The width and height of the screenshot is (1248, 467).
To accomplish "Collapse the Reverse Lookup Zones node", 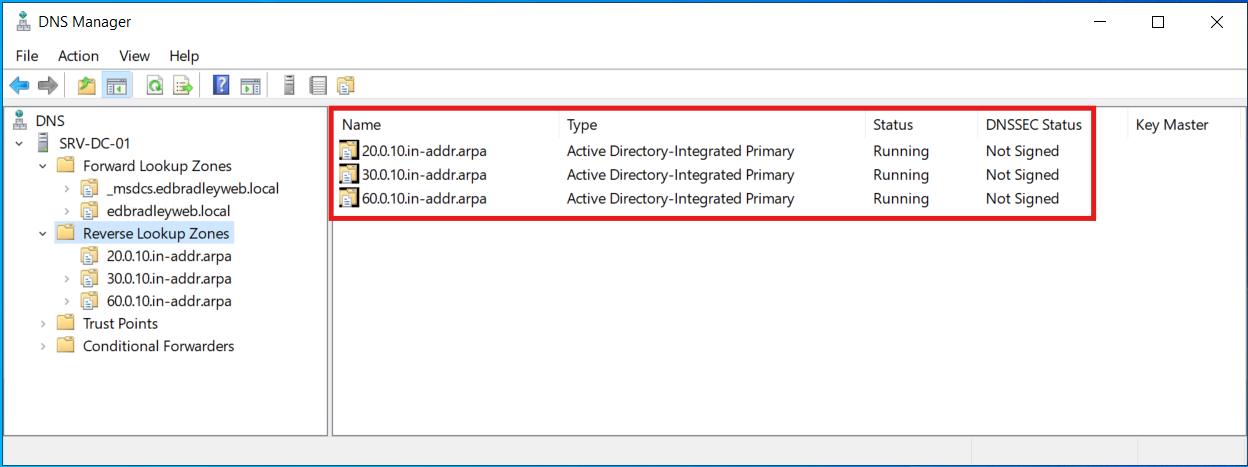I will point(42,233).
